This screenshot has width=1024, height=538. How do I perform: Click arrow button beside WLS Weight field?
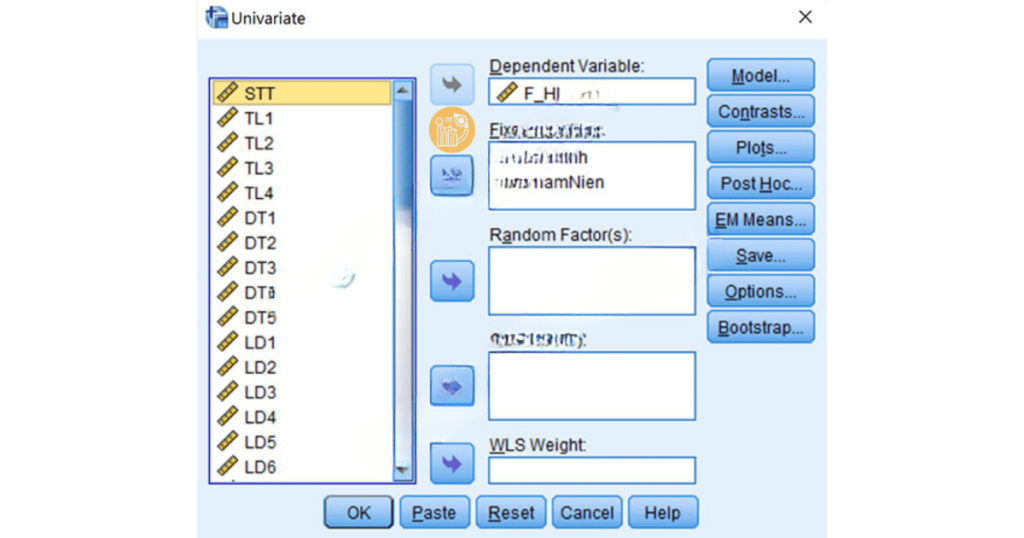tap(451, 463)
